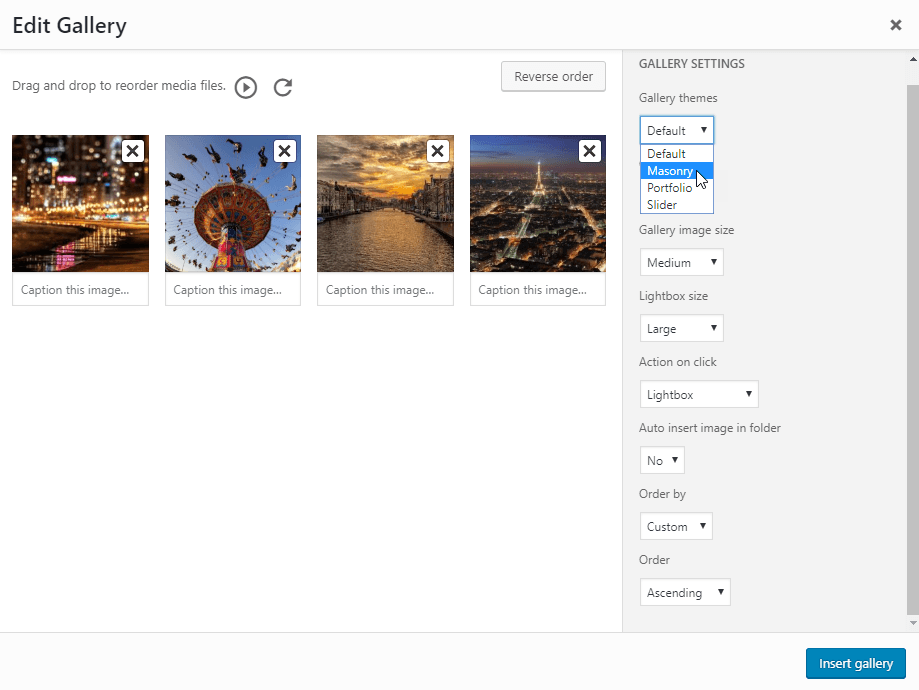919x690 pixels.
Task: Select Masonry from the theme list
Action: (670, 171)
